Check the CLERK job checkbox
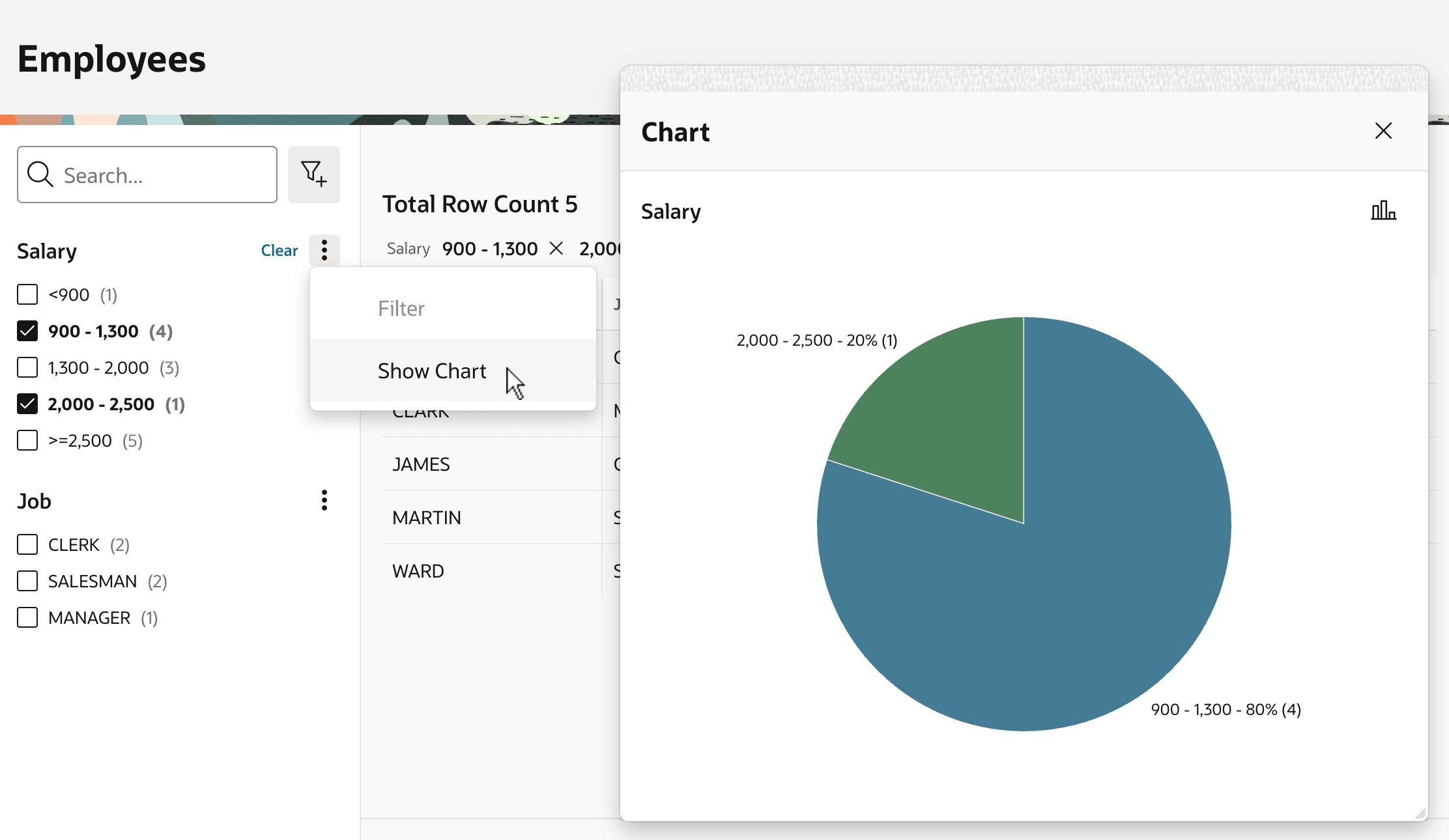This screenshot has height=840, width=1449. point(27,544)
